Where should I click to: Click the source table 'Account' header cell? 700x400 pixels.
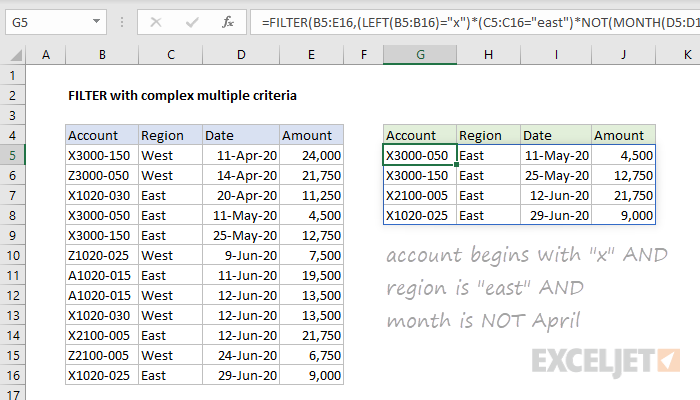tap(102, 135)
